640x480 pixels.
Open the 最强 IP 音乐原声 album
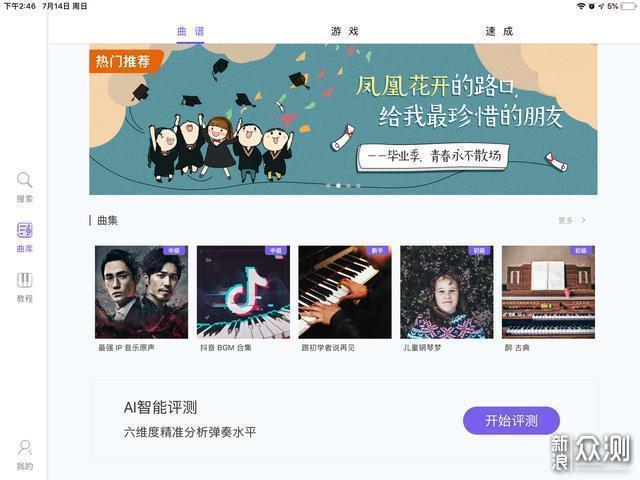(141, 292)
